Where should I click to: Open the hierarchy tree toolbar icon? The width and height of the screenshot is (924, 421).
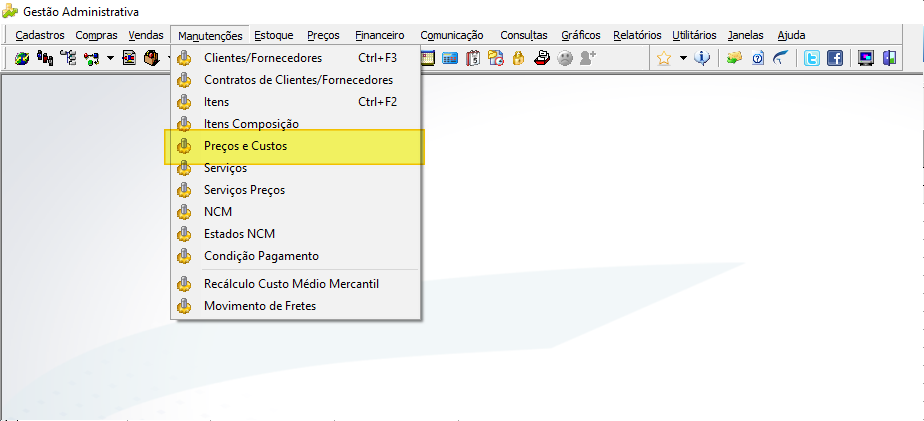coord(69,58)
